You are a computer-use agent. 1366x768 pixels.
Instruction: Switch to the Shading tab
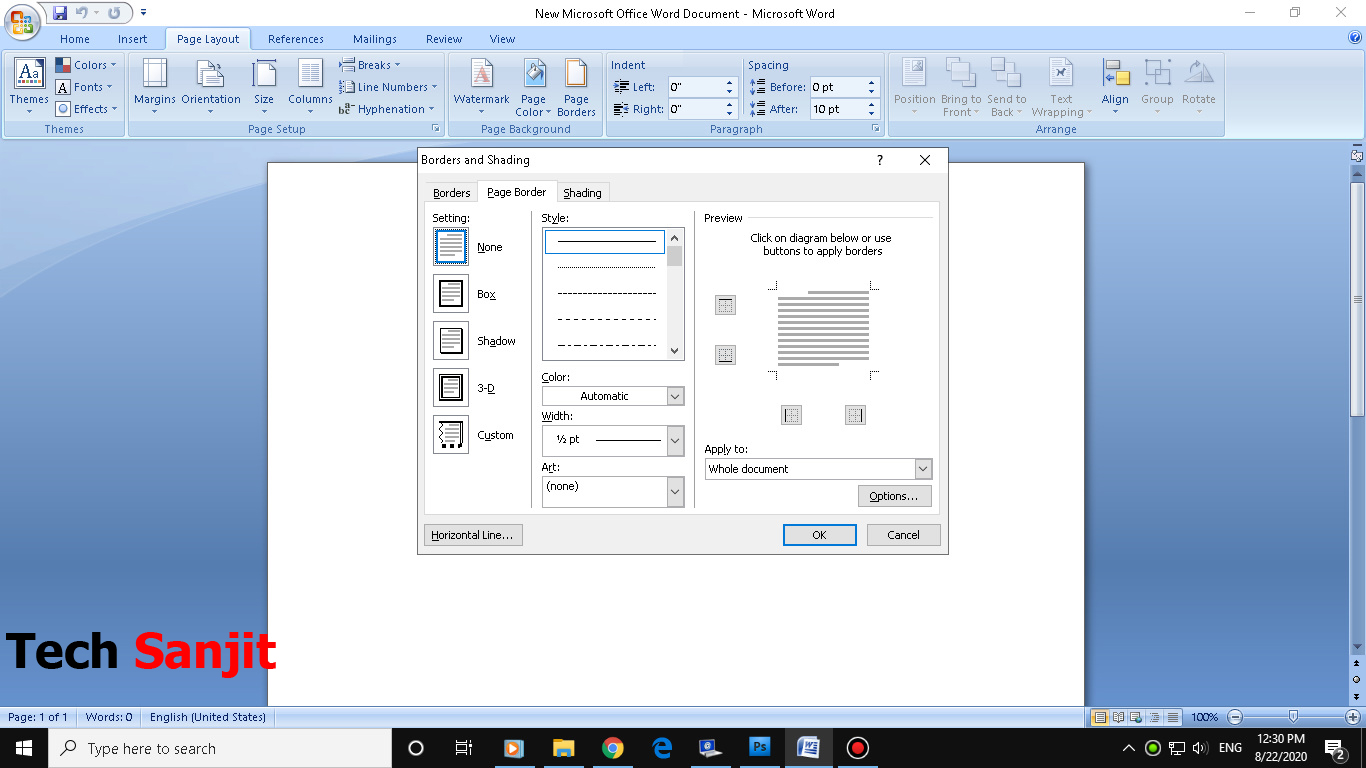pos(582,193)
